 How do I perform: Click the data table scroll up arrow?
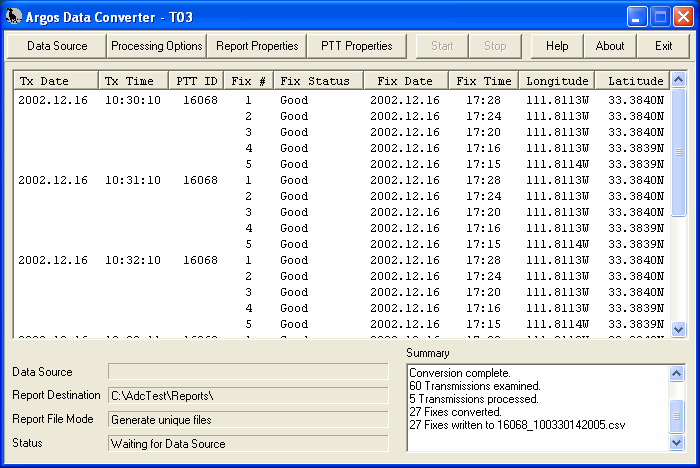pos(679,80)
